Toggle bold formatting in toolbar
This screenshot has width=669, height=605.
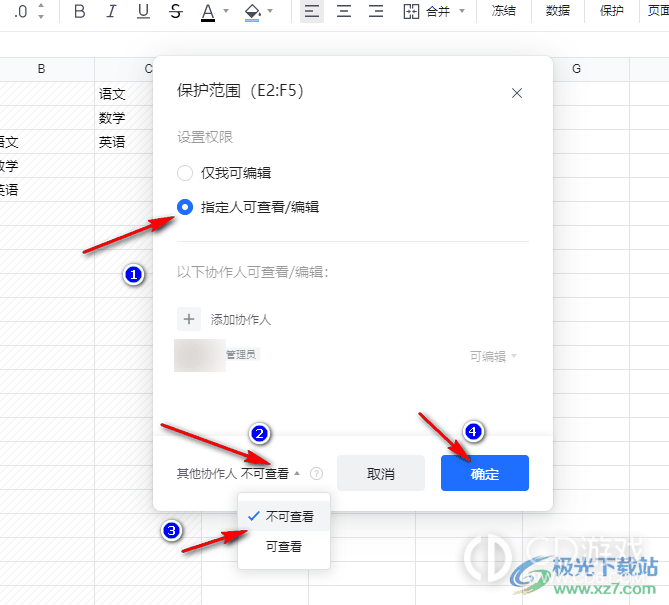click(x=80, y=12)
